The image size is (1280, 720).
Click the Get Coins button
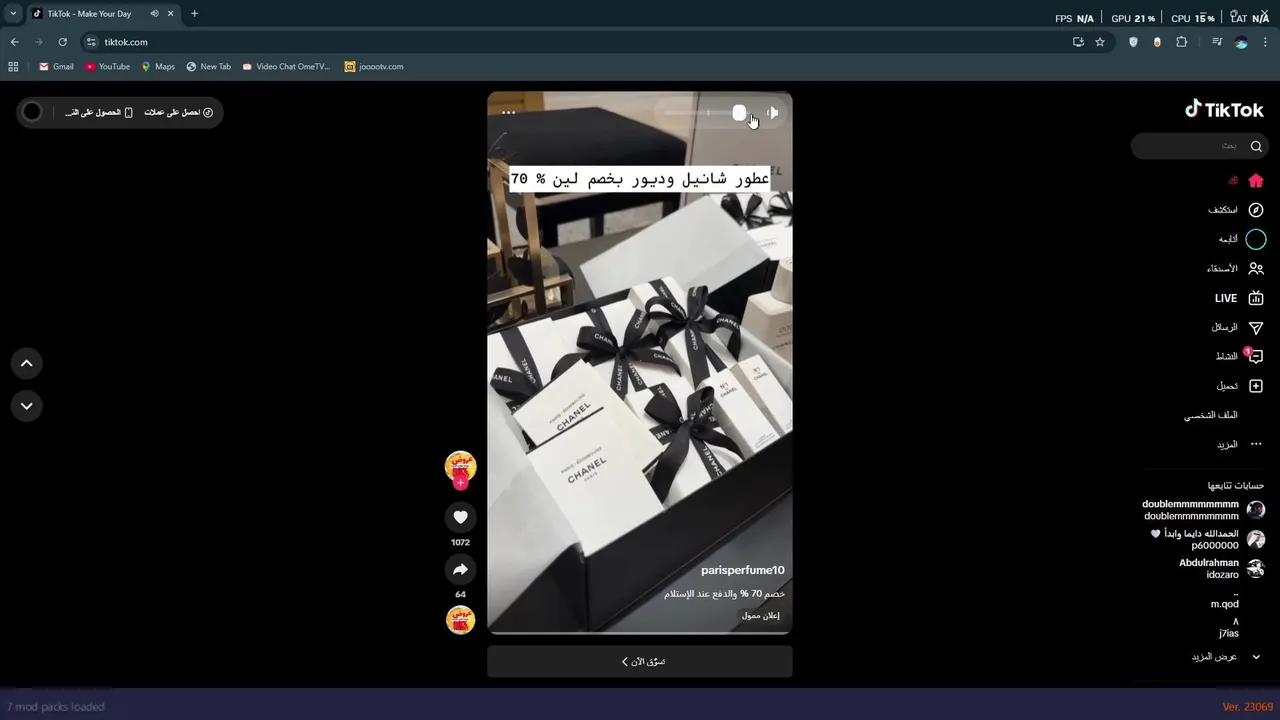click(178, 112)
